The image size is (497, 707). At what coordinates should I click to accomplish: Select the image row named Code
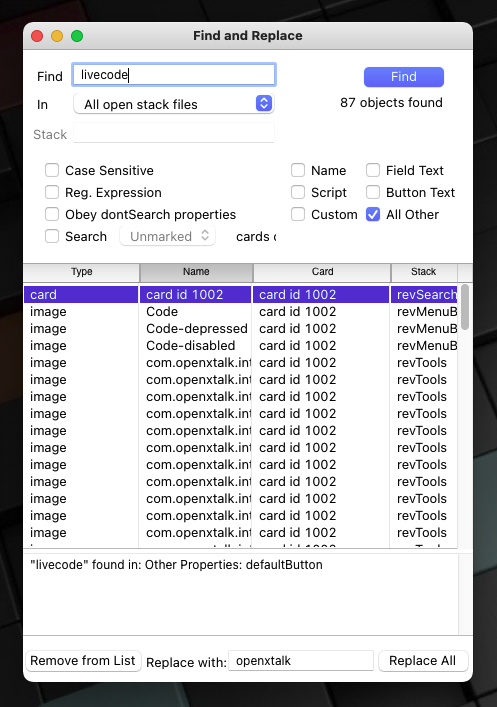(240, 312)
